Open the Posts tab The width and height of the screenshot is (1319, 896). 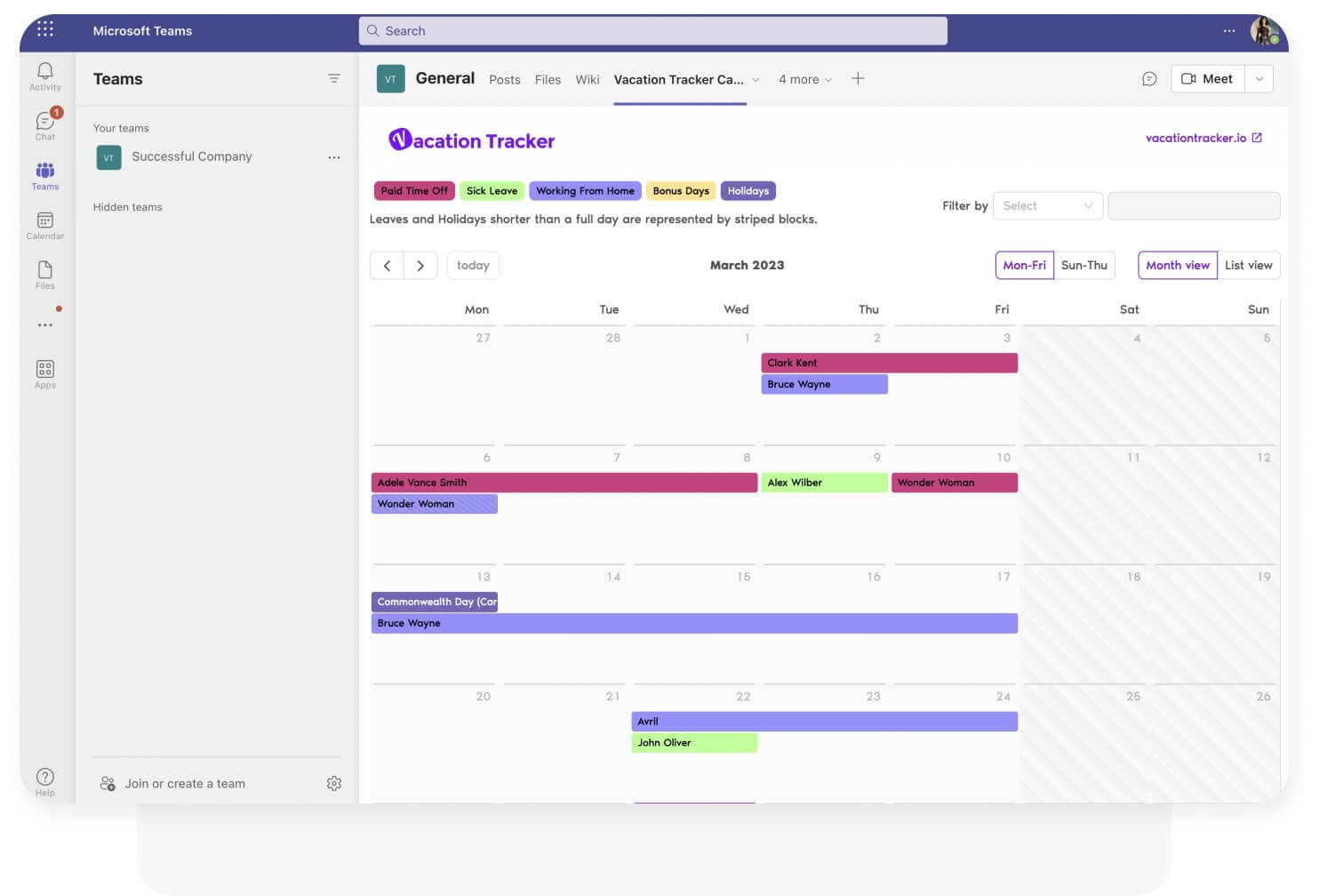pos(505,79)
